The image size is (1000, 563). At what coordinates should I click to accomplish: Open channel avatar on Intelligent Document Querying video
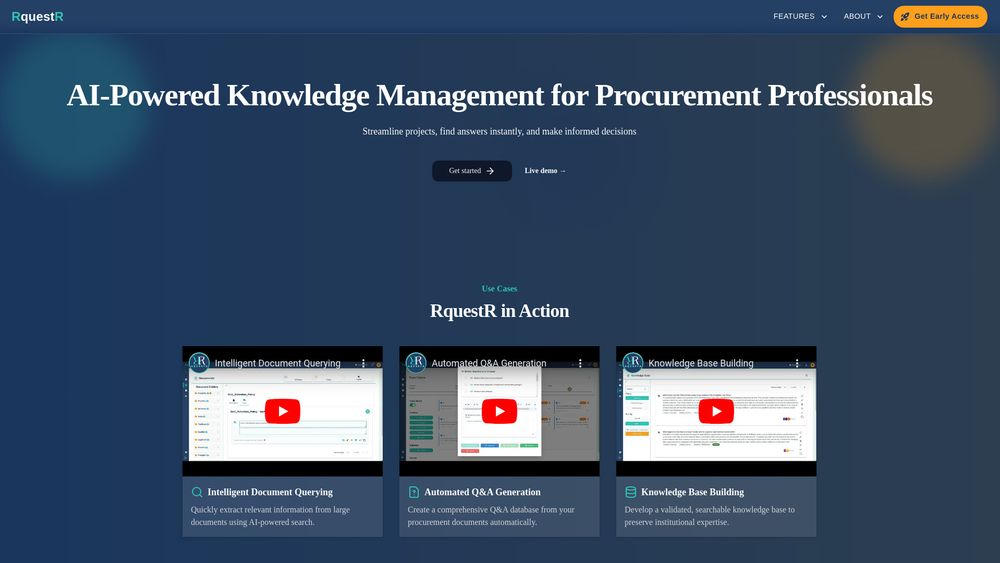(200, 363)
